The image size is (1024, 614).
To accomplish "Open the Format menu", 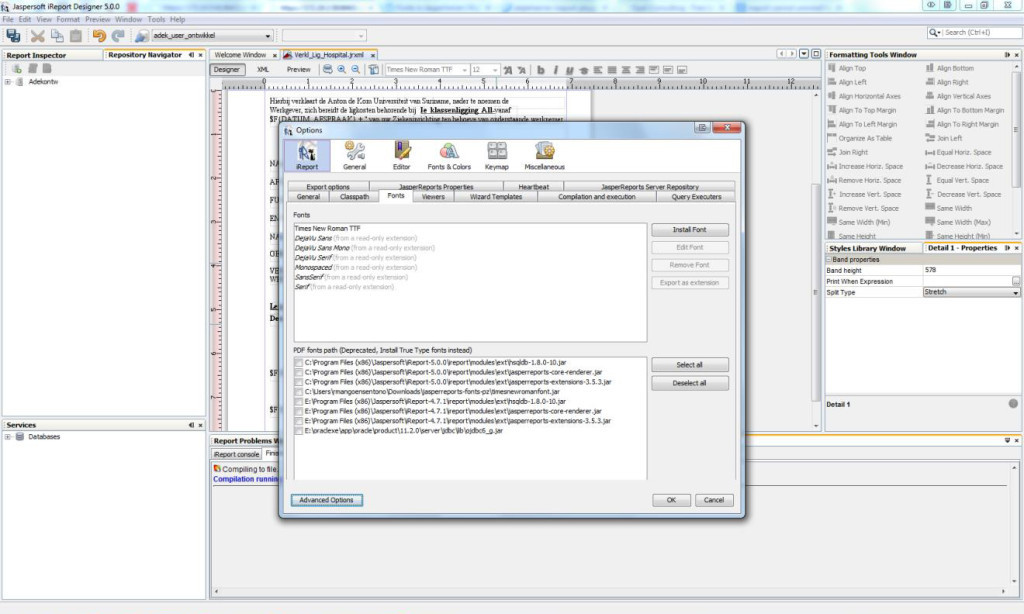I will (68, 20).
